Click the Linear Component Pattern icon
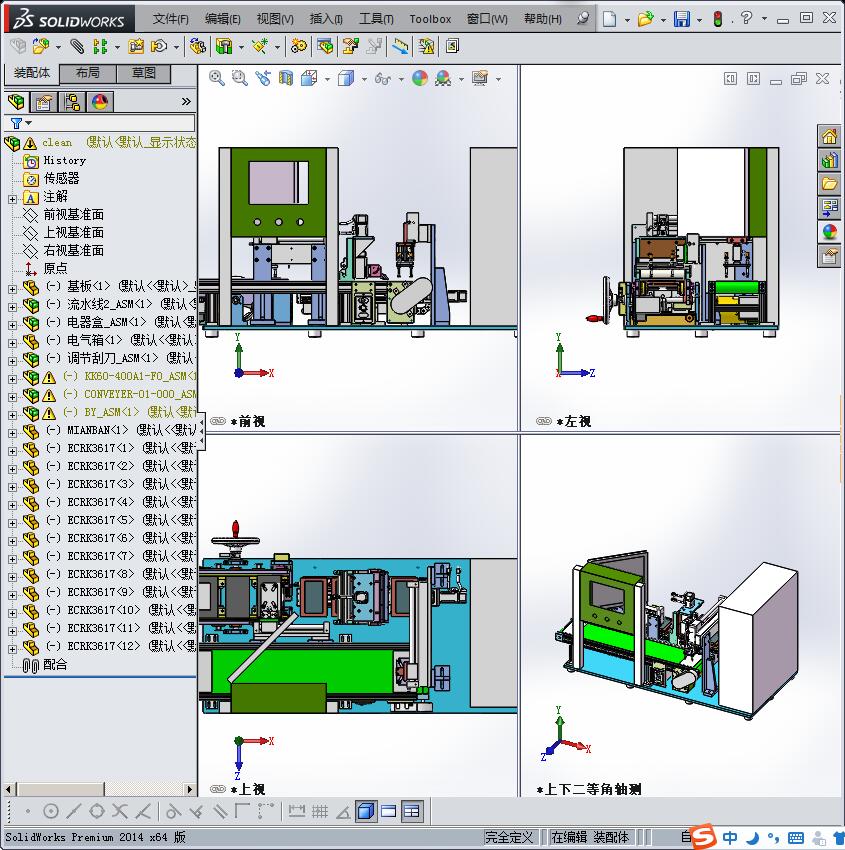 point(100,47)
